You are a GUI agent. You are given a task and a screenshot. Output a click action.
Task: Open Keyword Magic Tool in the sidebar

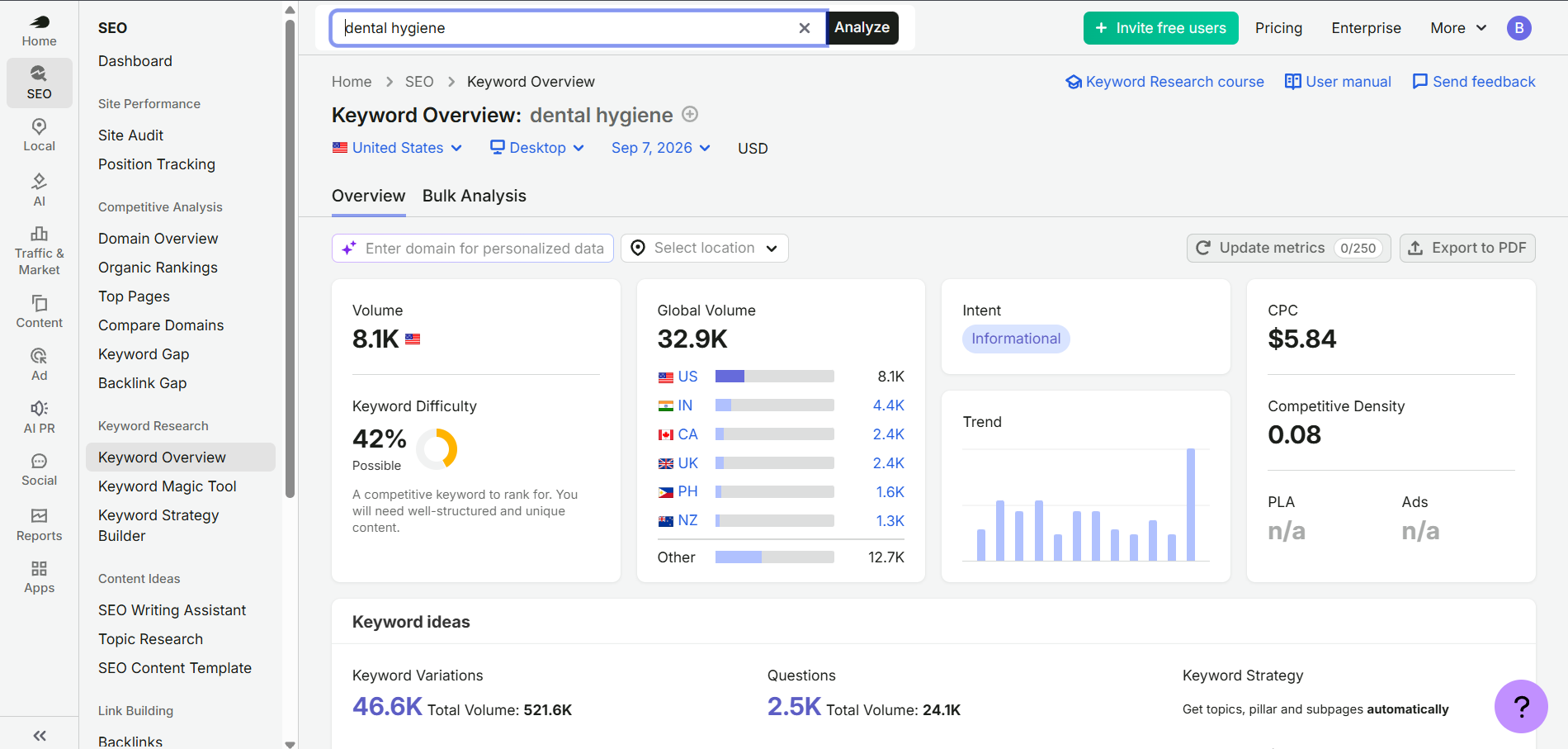coord(168,486)
